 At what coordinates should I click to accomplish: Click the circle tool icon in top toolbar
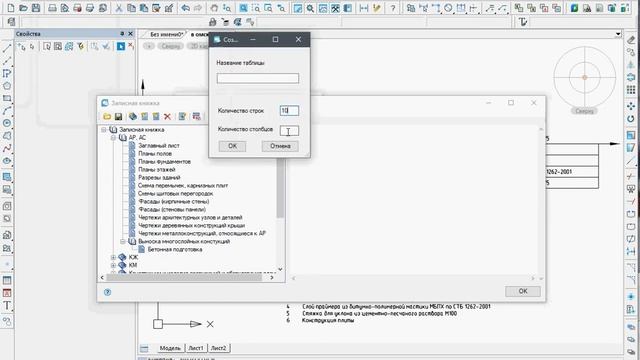pos(448,8)
